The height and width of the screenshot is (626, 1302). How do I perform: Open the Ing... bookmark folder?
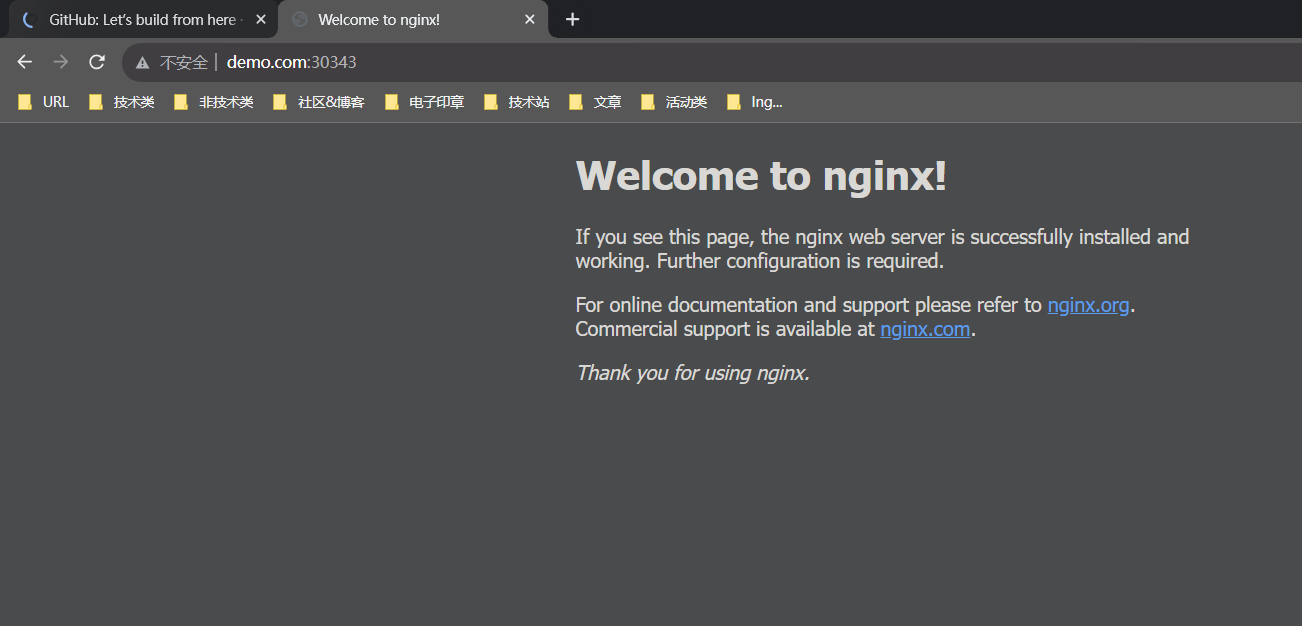755,102
